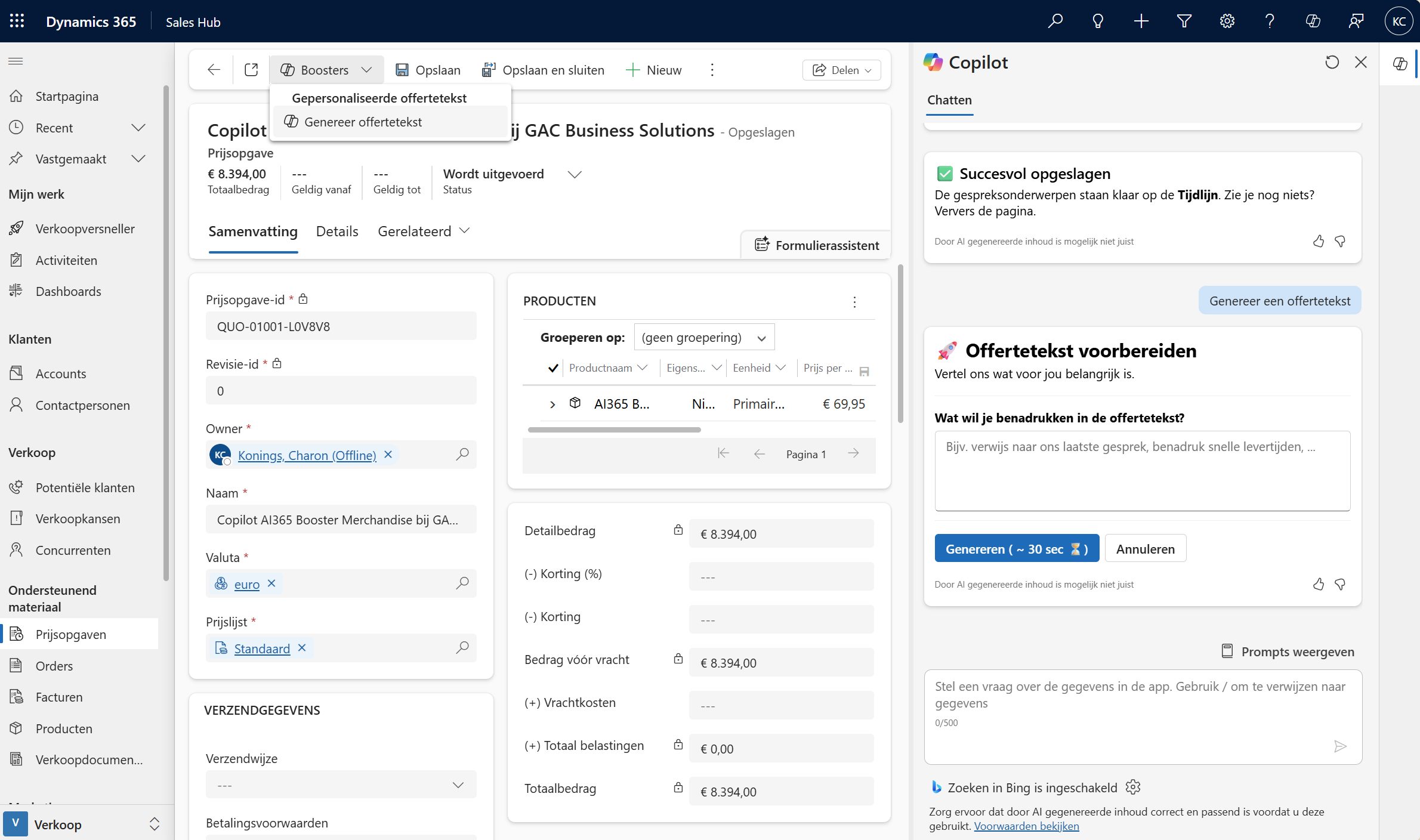Switch to the Details tab
The height and width of the screenshot is (840, 1420).
click(x=337, y=231)
